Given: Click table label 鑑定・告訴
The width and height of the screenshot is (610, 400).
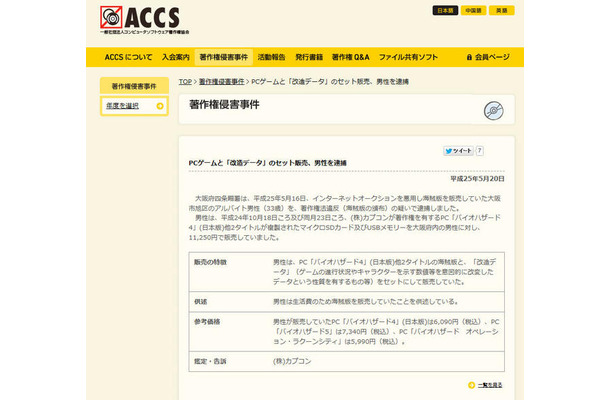Looking at the screenshot, I should pyautogui.click(x=210, y=361).
